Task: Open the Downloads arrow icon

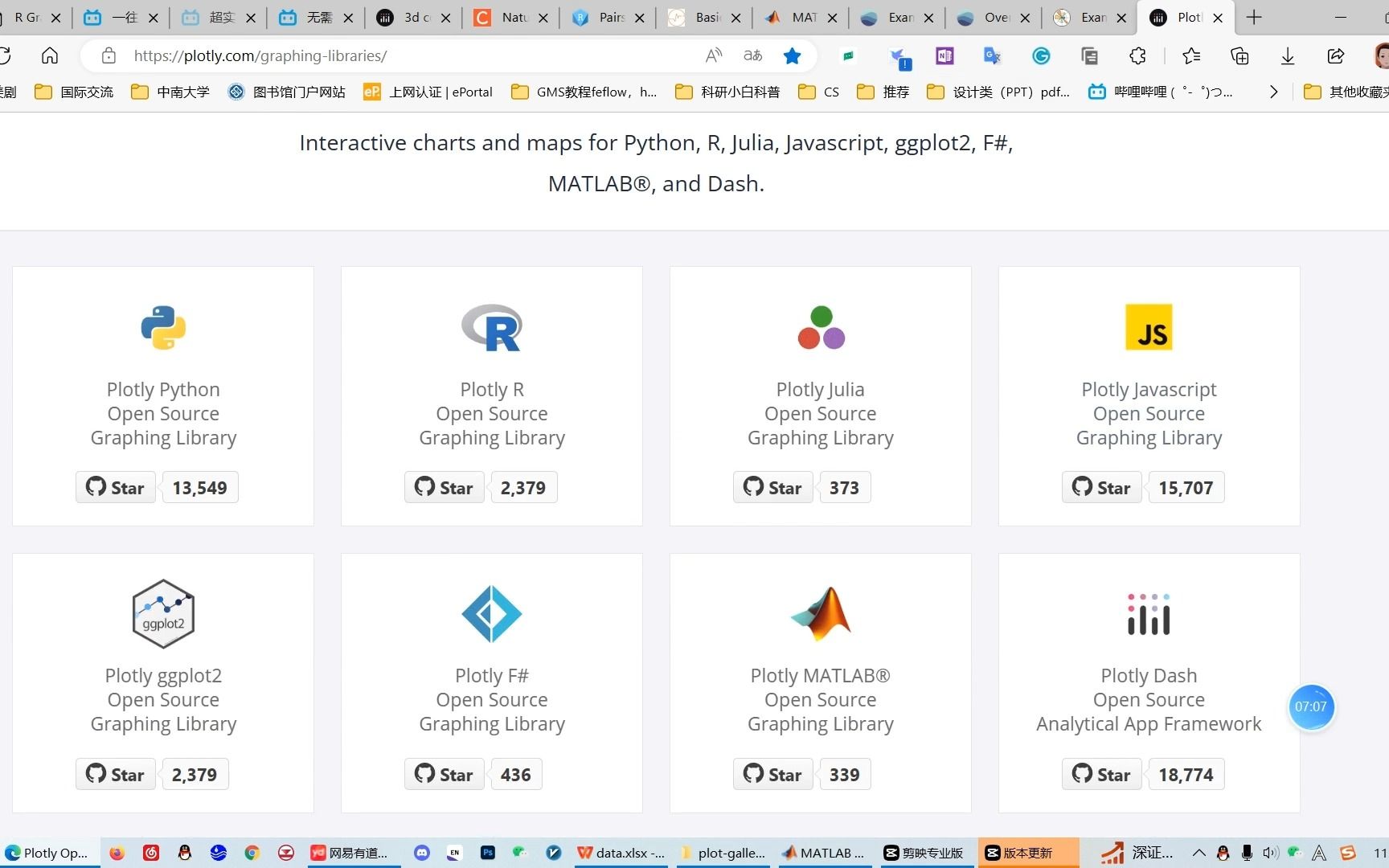Action: 1288,55
